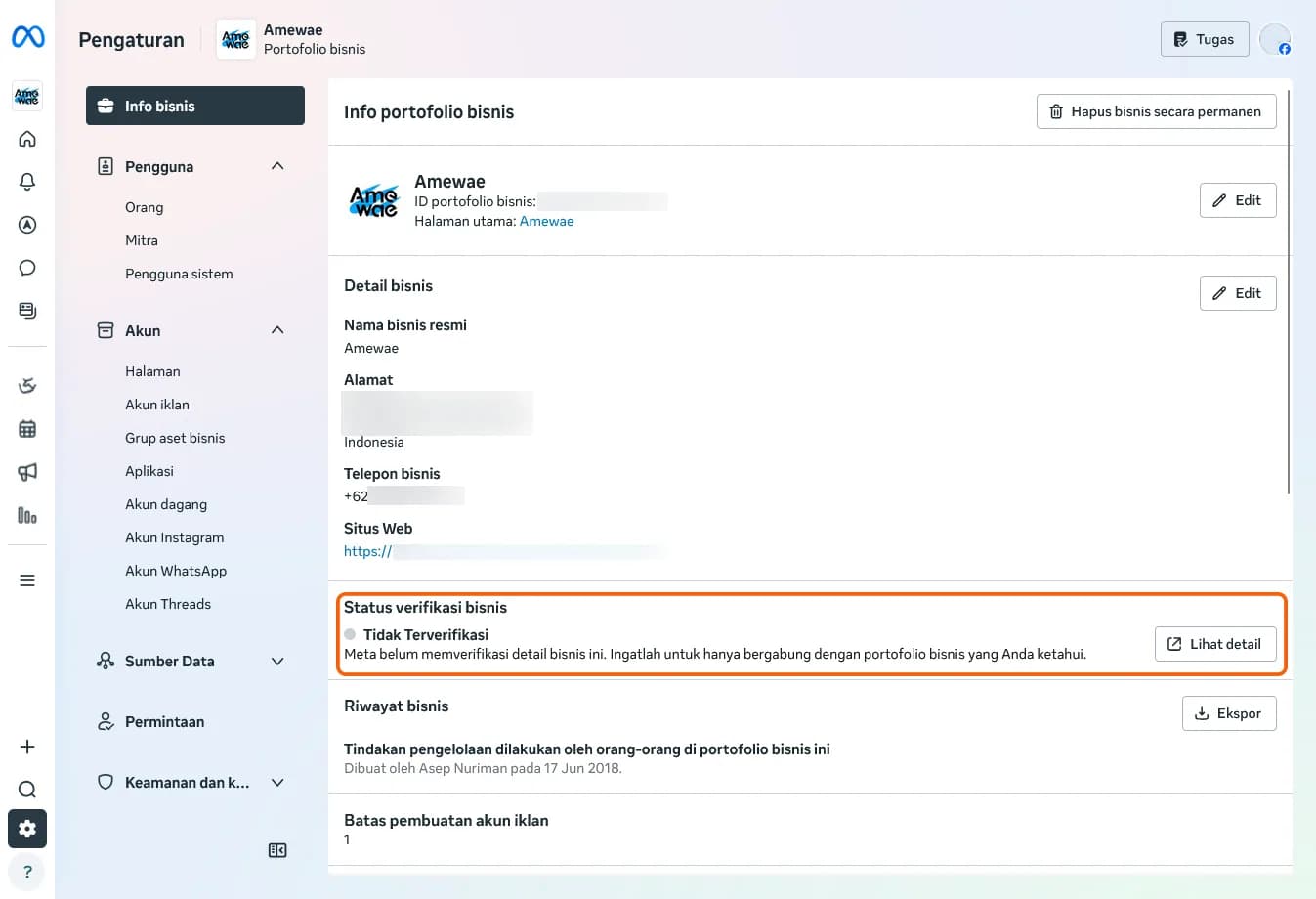Open Akun dagang

(x=166, y=504)
